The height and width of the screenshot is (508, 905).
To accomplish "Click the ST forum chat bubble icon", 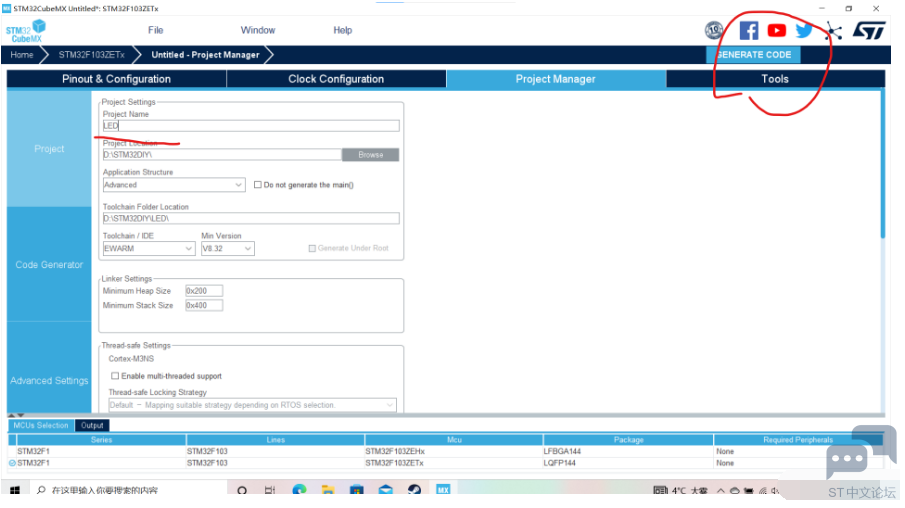I will (x=861, y=453).
